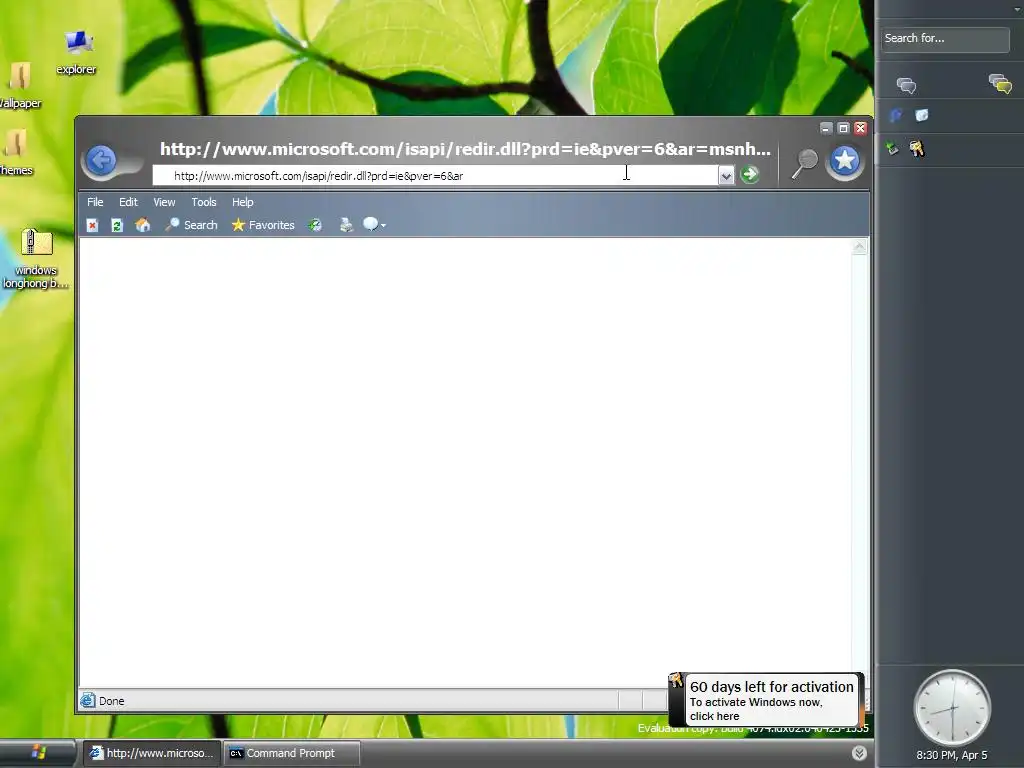Click the page scrollbar up arrow
Viewport: 1024px width, 768px height.
pyautogui.click(x=859, y=247)
